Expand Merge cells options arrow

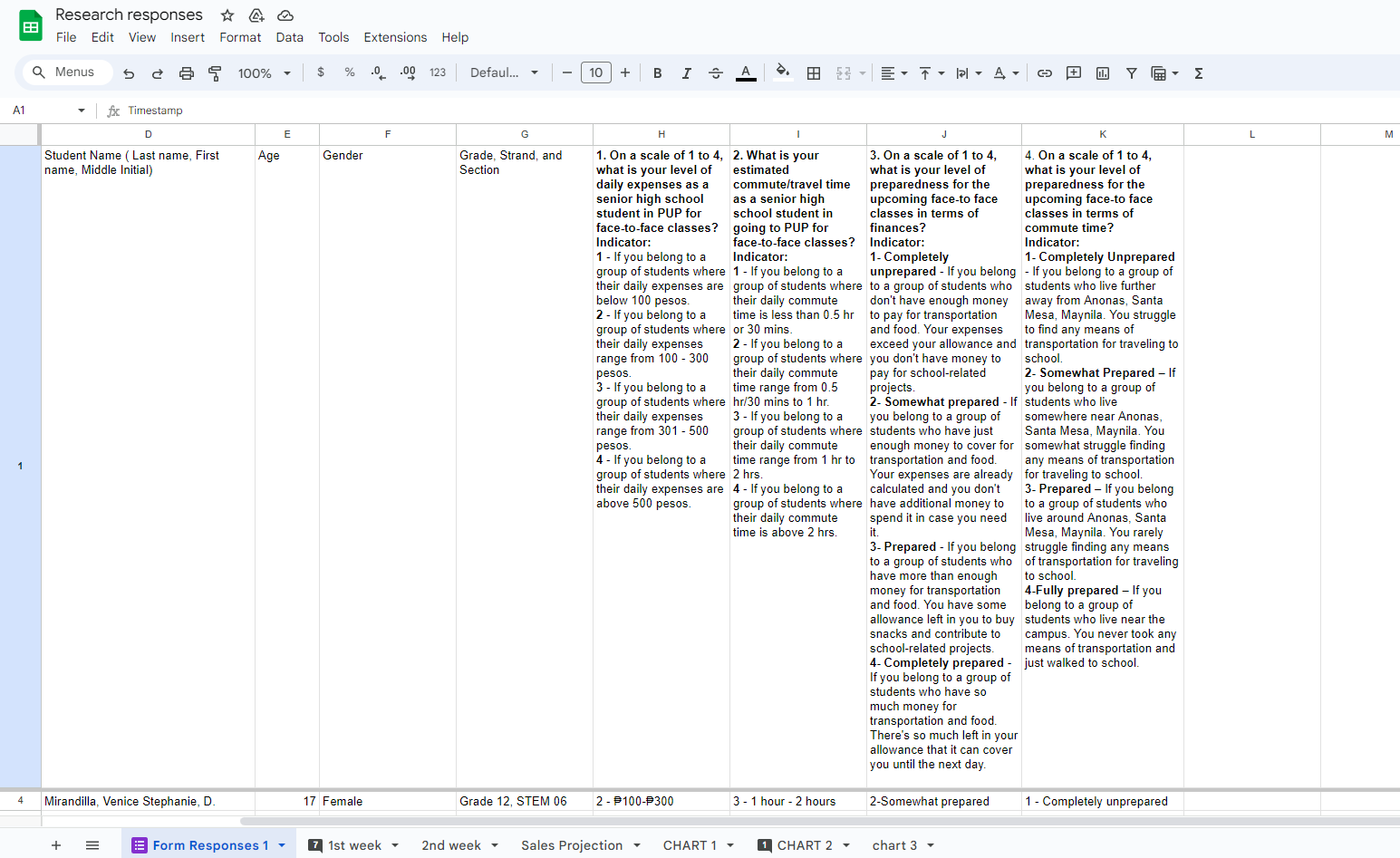pyautogui.click(x=863, y=73)
